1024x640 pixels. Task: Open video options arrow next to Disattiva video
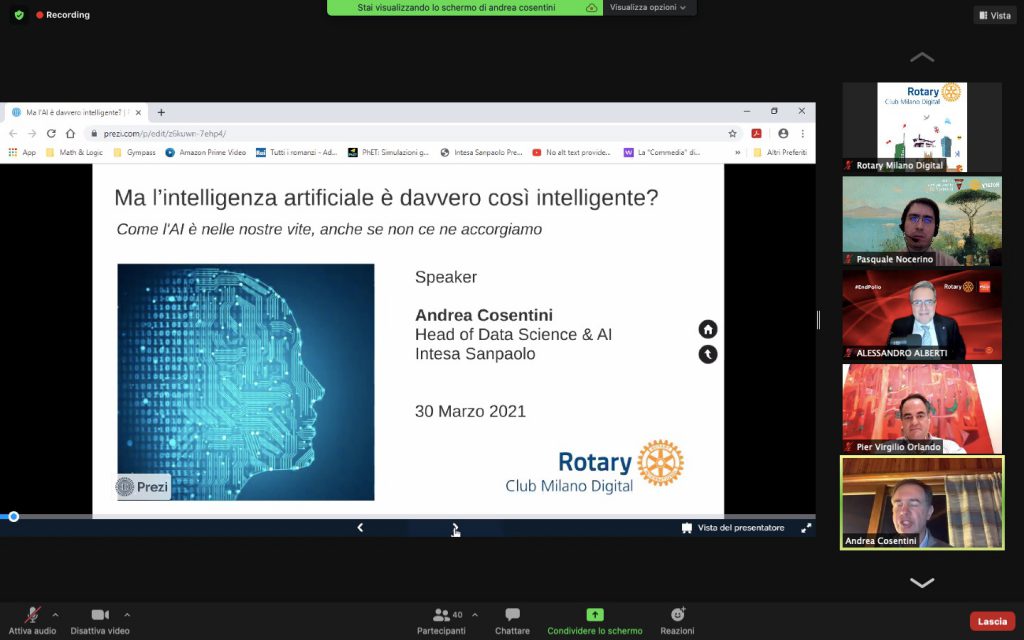click(x=127, y=615)
